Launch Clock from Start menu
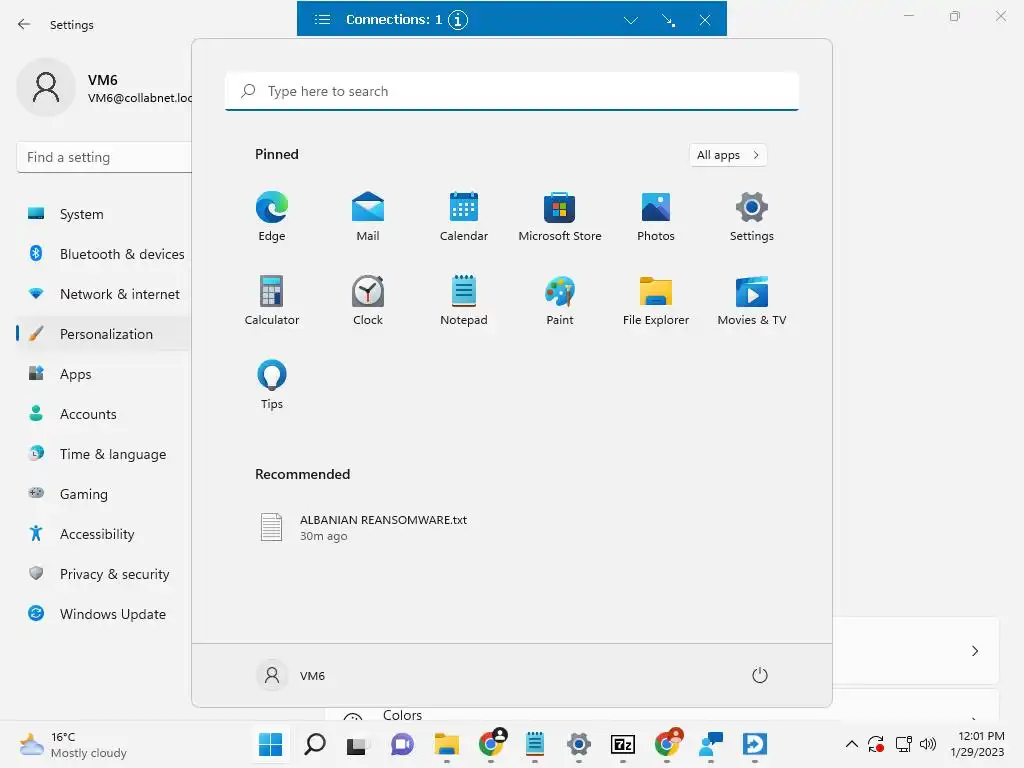This screenshot has height=768, width=1024. [368, 300]
